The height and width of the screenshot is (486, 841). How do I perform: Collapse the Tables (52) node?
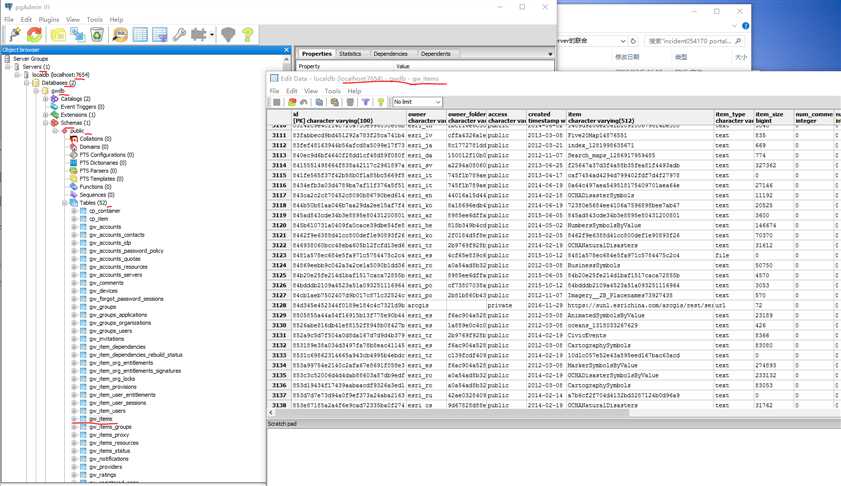[65, 203]
